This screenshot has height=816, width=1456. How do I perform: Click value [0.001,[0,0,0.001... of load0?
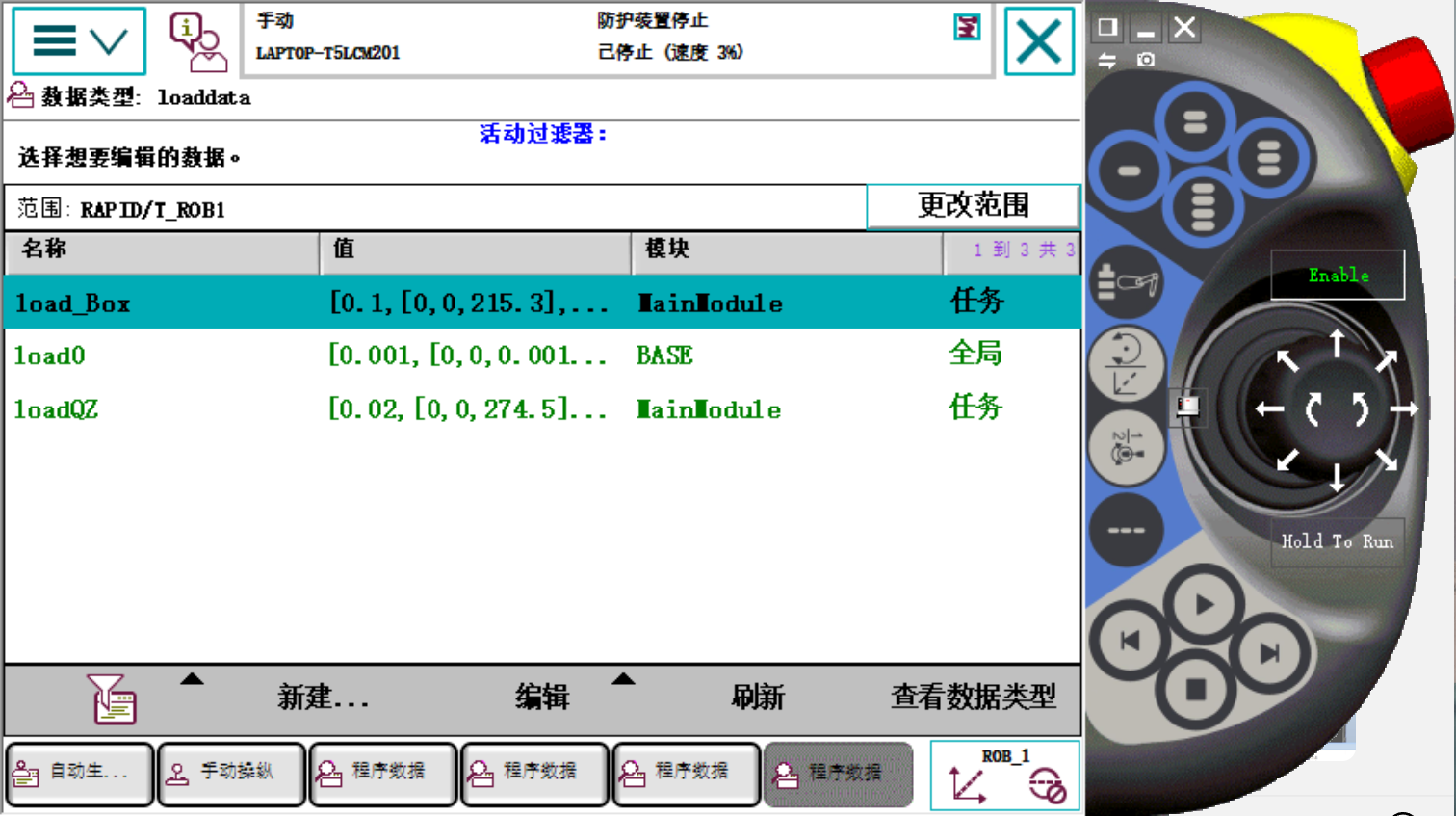point(468,355)
